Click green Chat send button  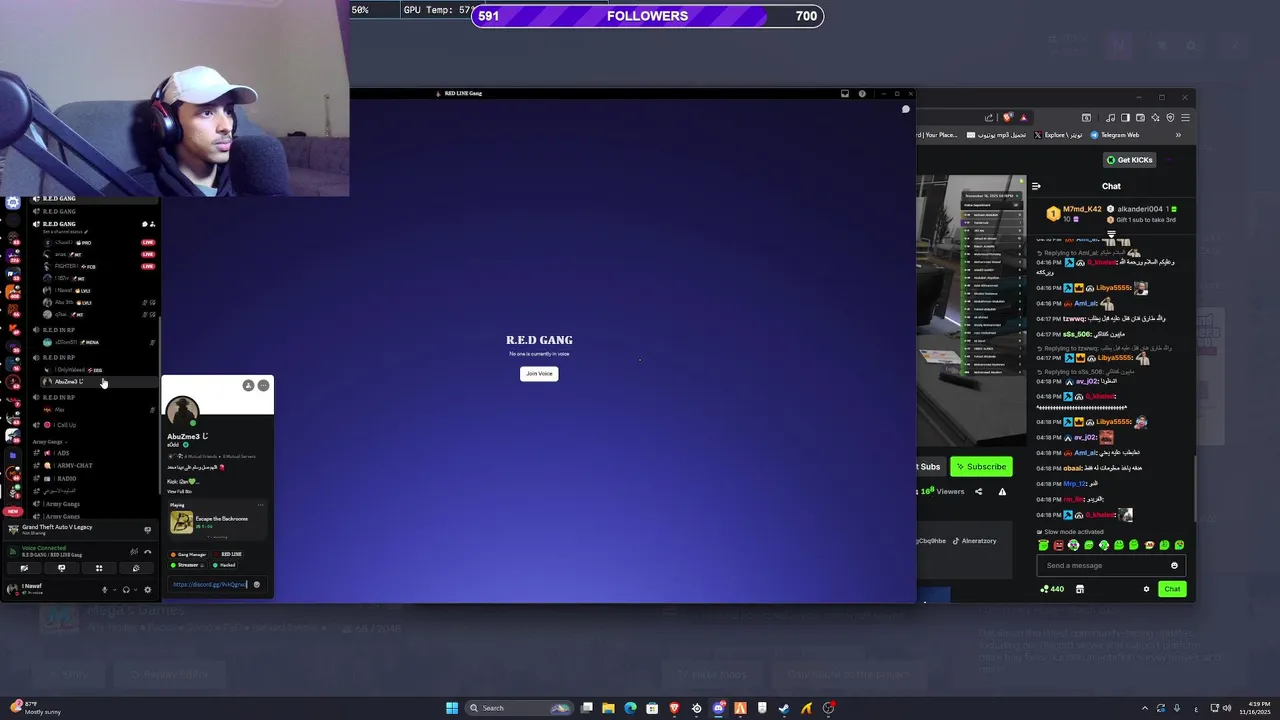click(1172, 589)
